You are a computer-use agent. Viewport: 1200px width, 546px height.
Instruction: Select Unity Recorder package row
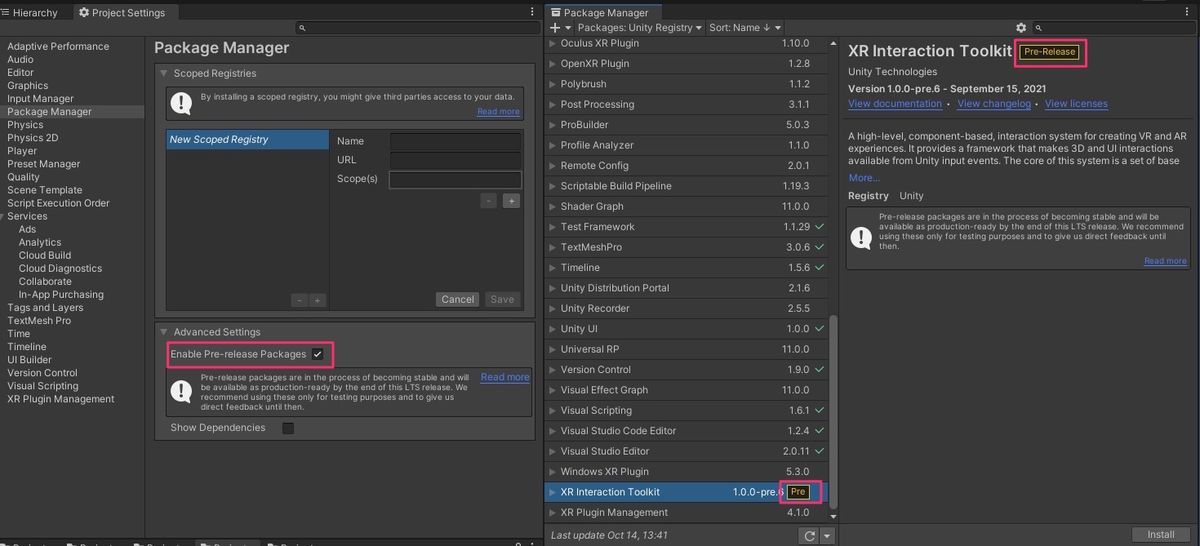686,308
